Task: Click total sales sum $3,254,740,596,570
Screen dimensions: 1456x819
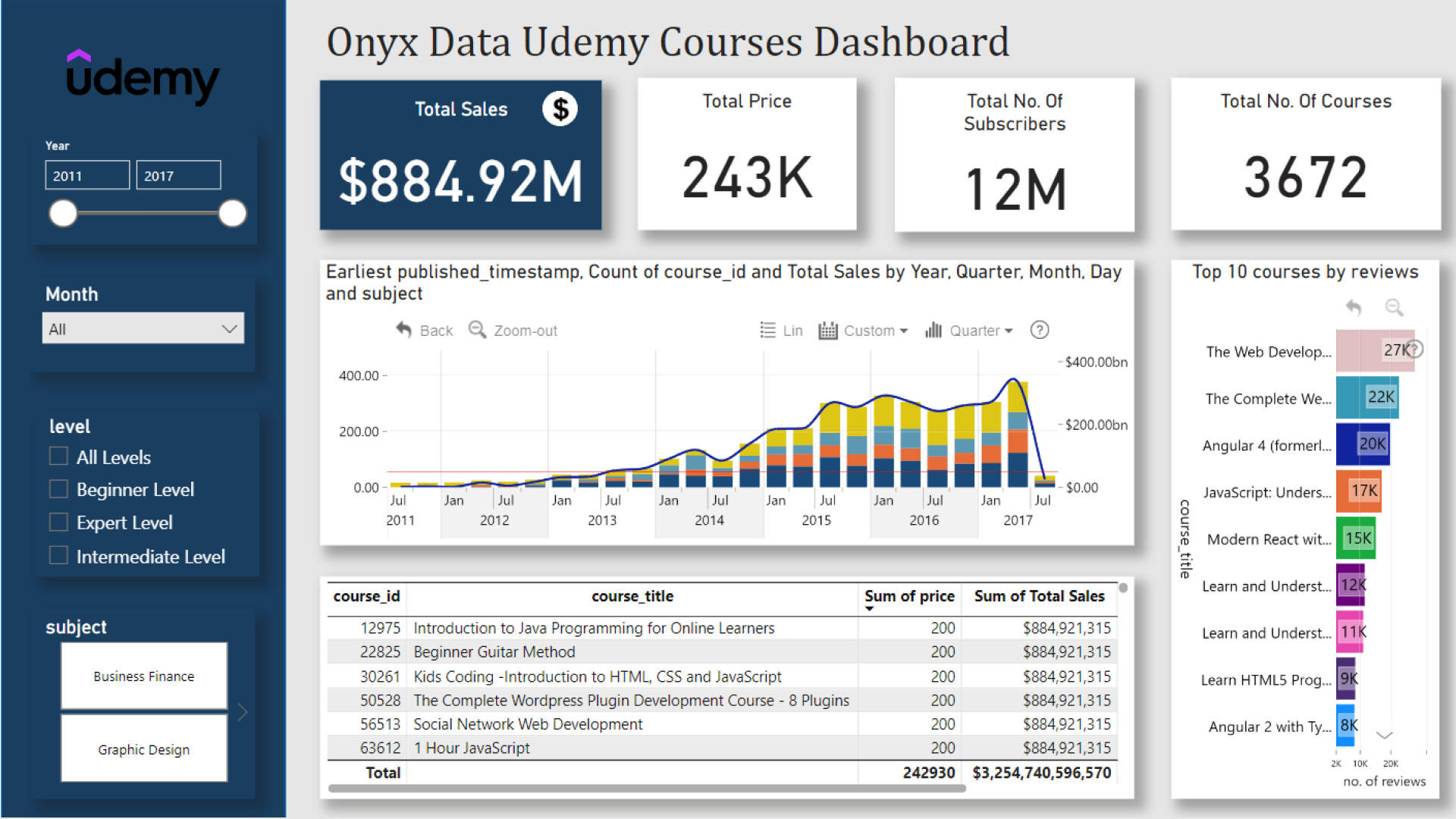Action: point(1041,773)
